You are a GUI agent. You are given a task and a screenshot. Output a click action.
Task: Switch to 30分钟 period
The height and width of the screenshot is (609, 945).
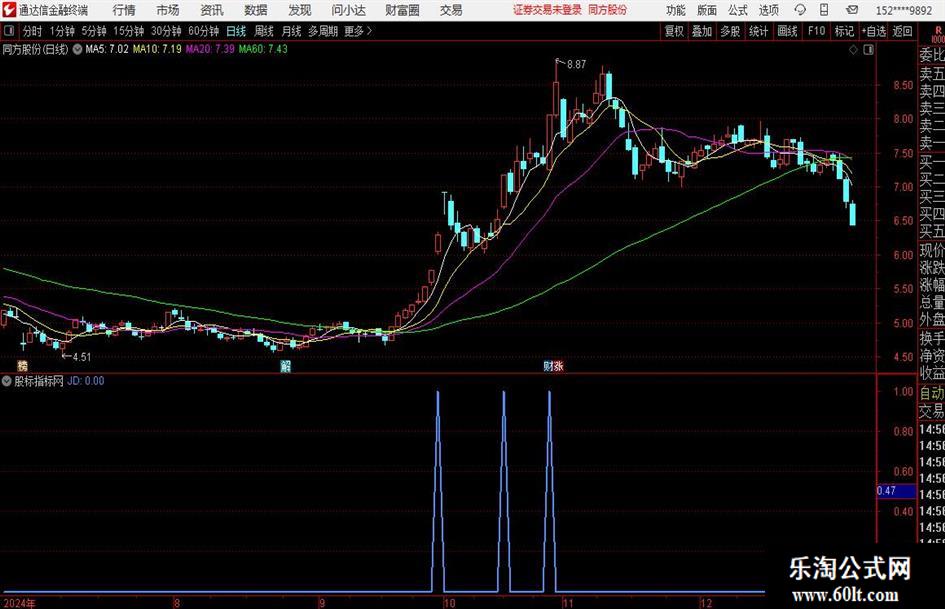point(166,31)
